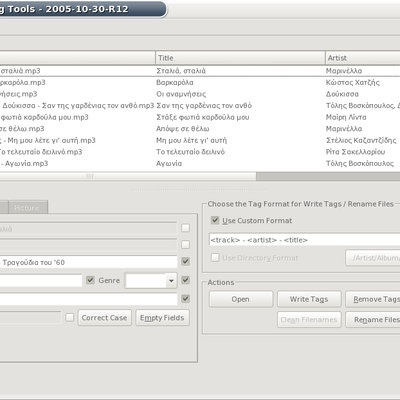Open the Genre dropdown arrow

[x=171, y=281]
